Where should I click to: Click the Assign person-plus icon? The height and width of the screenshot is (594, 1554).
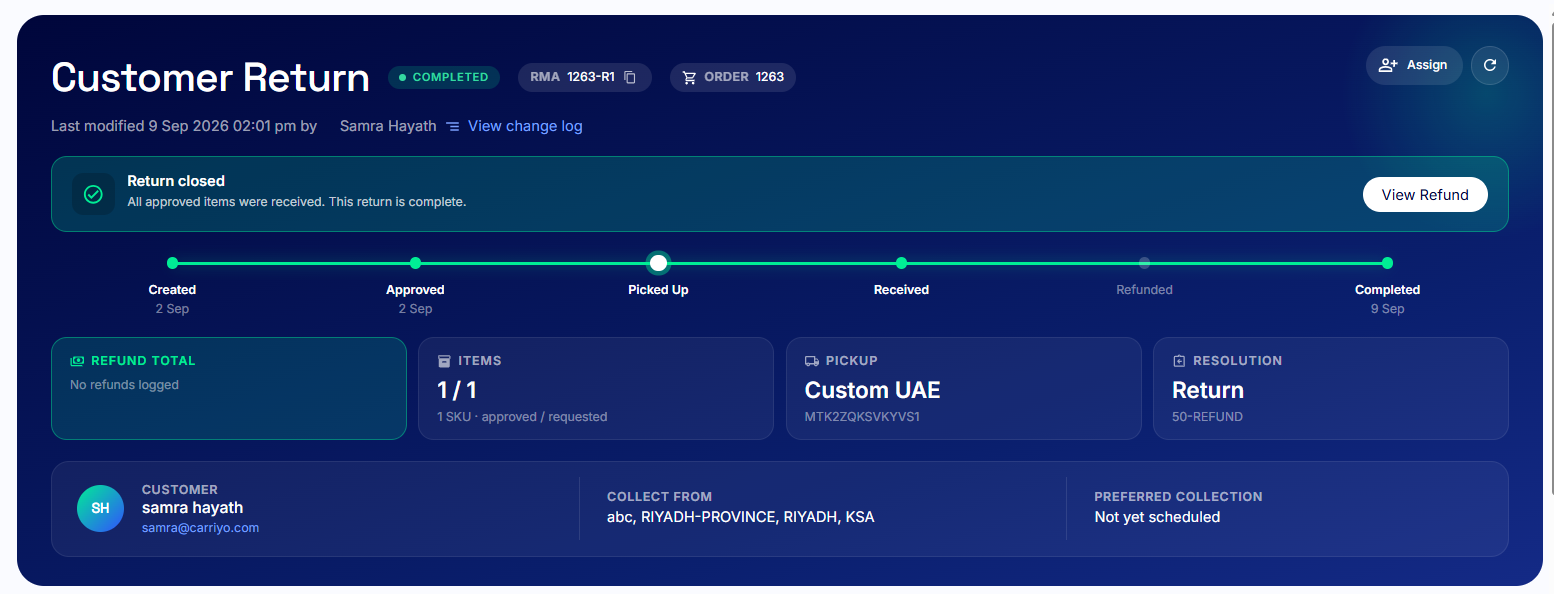pos(1388,65)
